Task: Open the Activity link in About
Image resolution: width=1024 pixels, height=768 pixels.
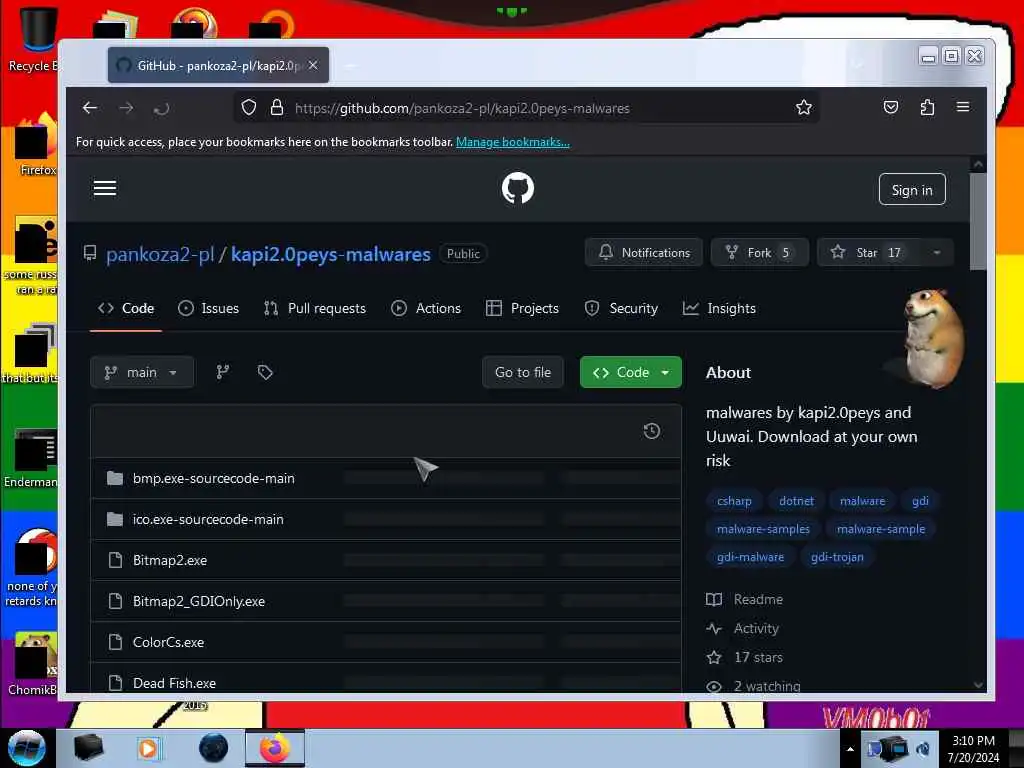Action: [x=743, y=628]
